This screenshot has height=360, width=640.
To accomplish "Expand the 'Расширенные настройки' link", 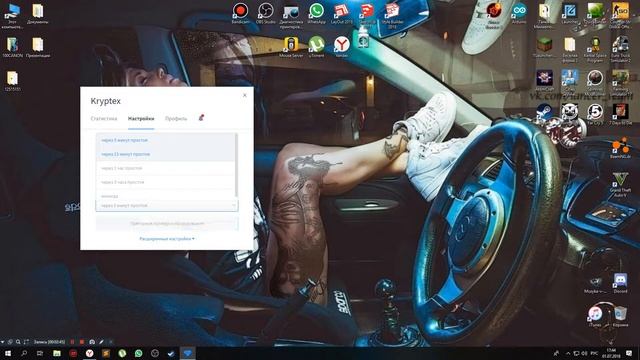I will [x=167, y=239].
